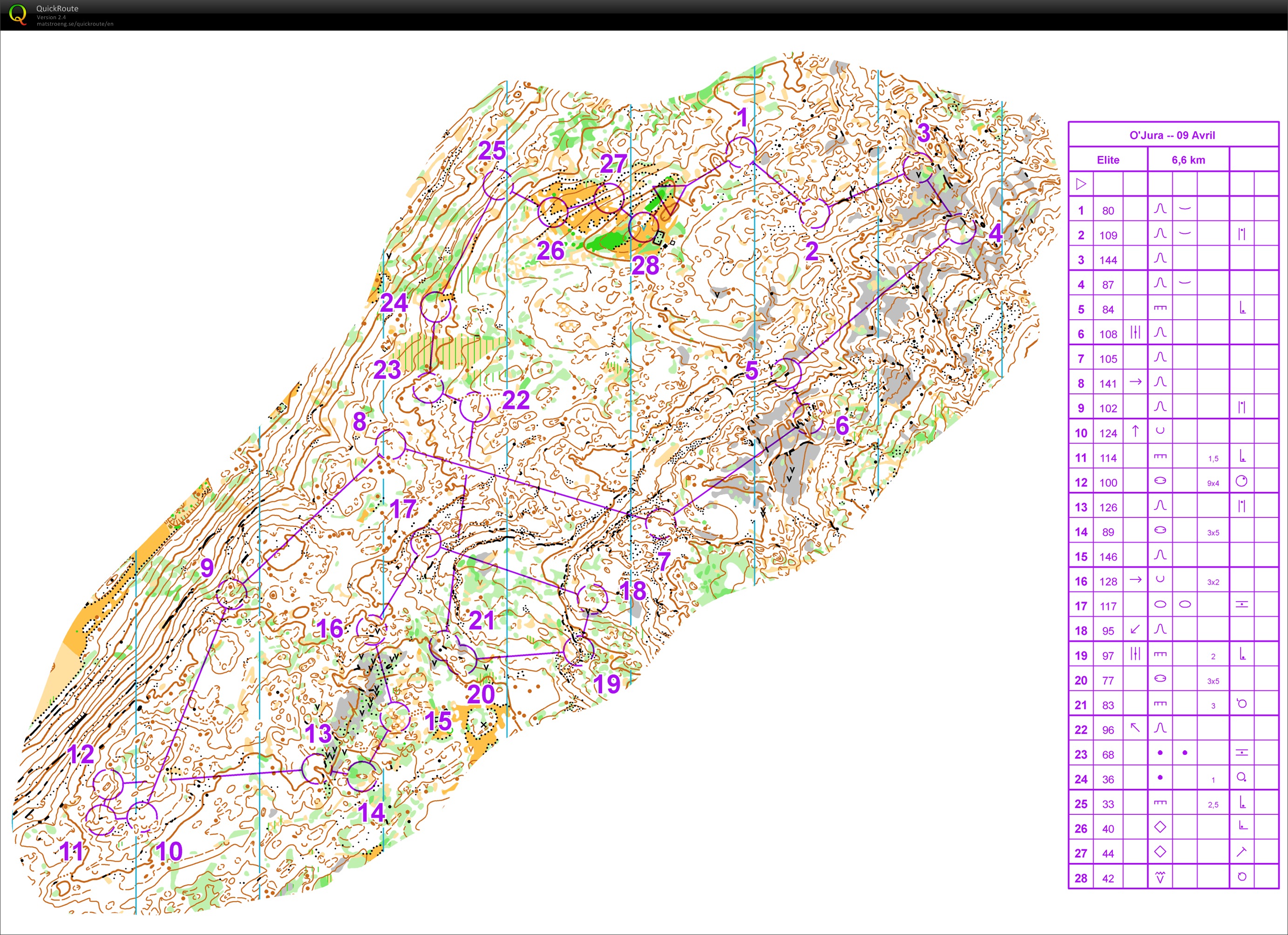
Task: Click control circle 1 on the map
Action: click(741, 152)
